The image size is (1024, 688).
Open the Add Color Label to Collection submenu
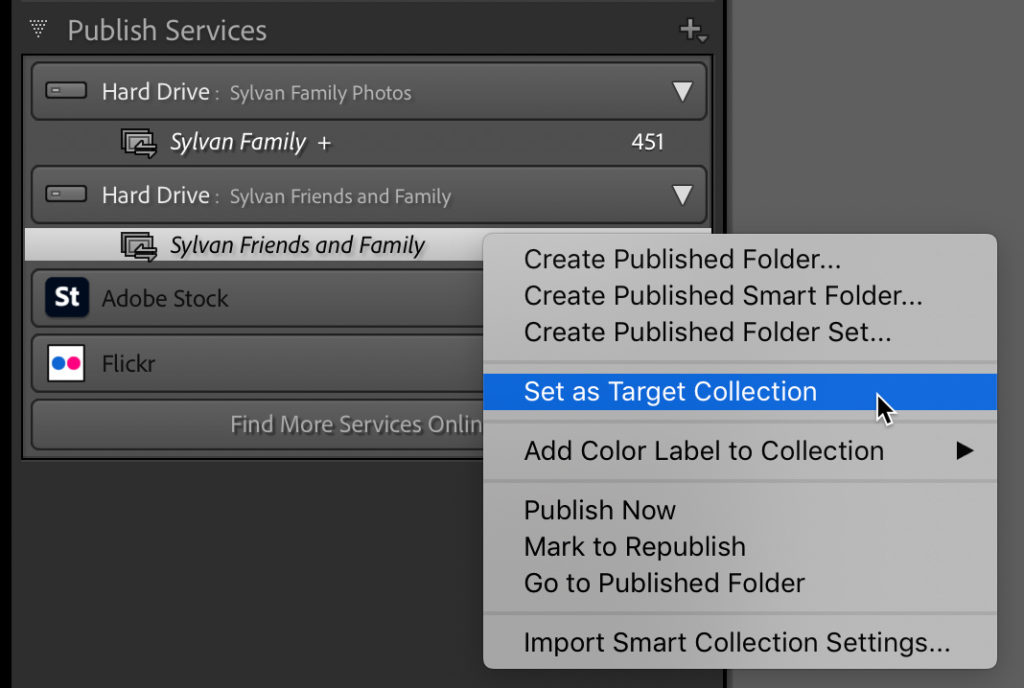(703, 451)
